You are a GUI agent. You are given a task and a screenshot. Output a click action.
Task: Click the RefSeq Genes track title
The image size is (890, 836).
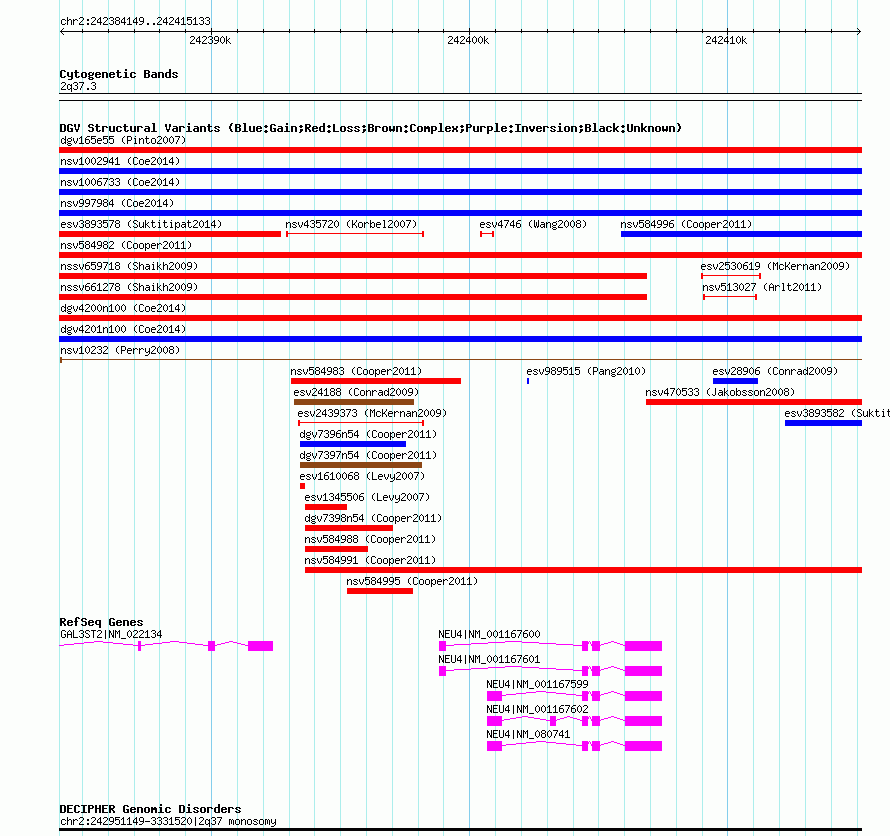101,622
